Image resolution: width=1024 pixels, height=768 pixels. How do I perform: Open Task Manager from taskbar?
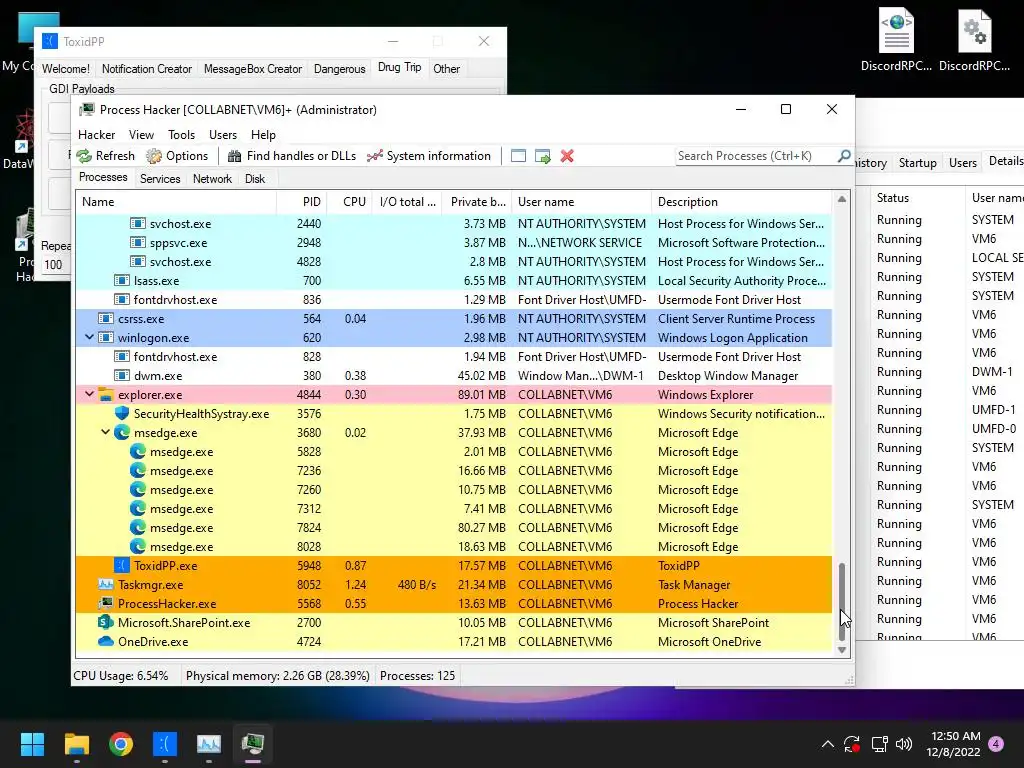click(209, 744)
